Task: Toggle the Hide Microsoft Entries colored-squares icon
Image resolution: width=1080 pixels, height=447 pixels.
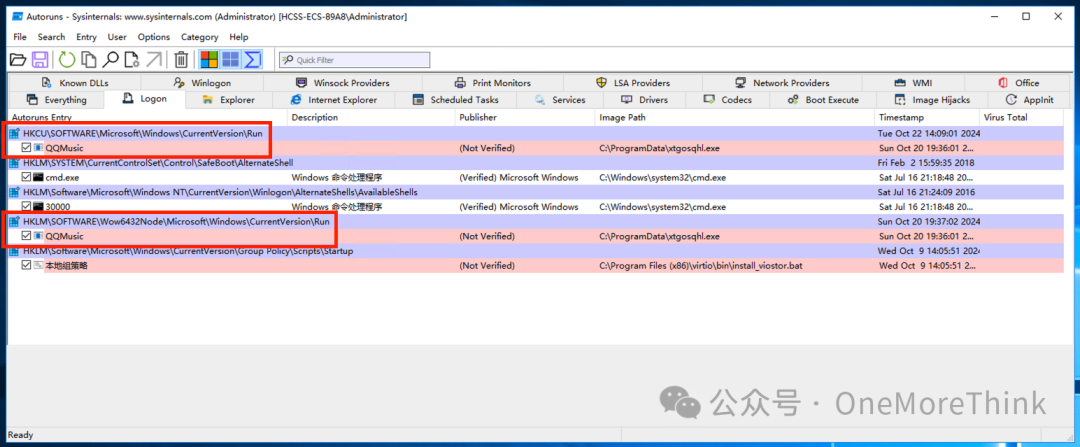Action: (x=209, y=60)
